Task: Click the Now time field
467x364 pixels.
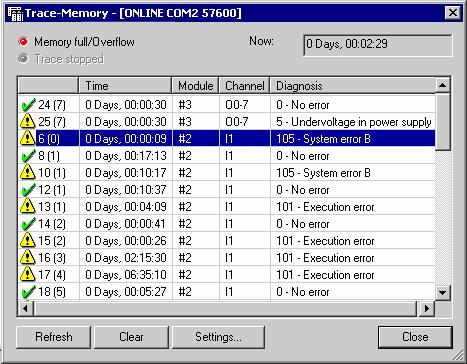Action: [378, 45]
